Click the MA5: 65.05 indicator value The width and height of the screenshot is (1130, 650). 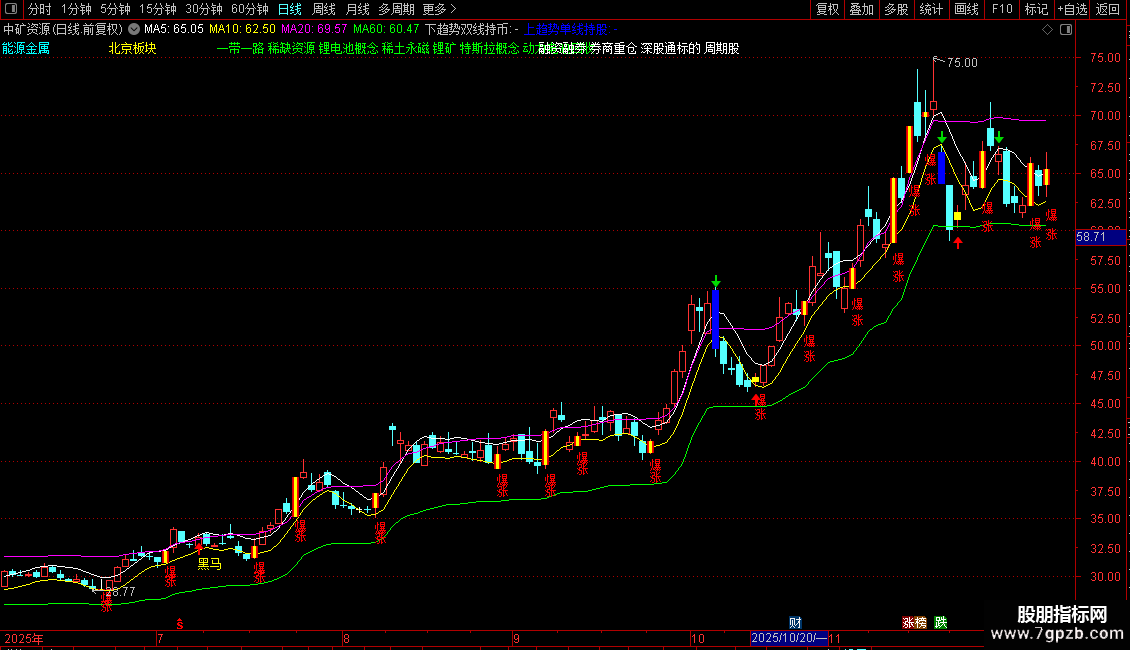(174, 30)
